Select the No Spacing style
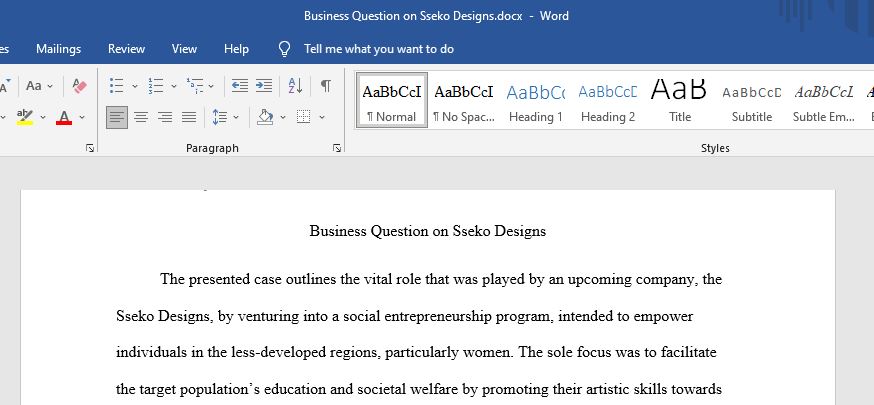 tap(464, 100)
